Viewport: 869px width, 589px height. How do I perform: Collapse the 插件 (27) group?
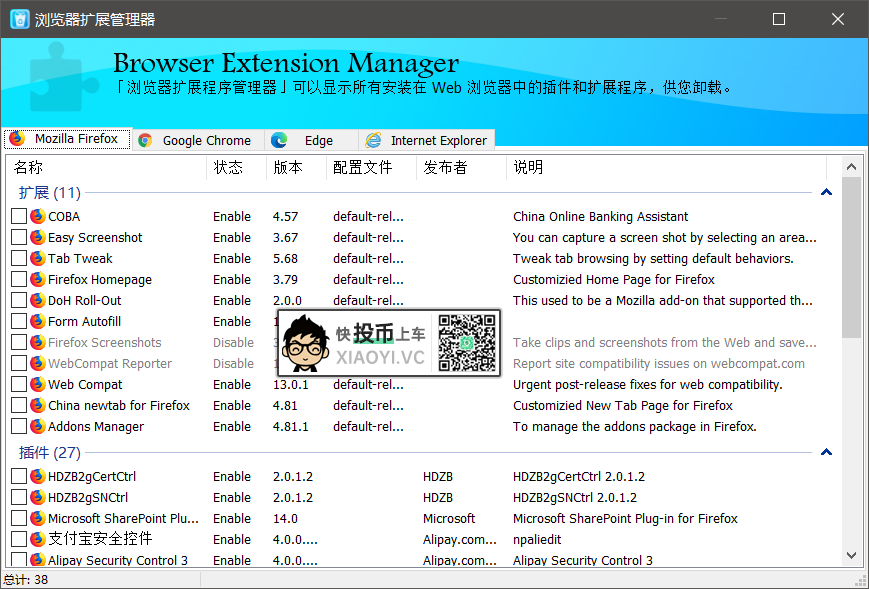[x=826, y=452]
